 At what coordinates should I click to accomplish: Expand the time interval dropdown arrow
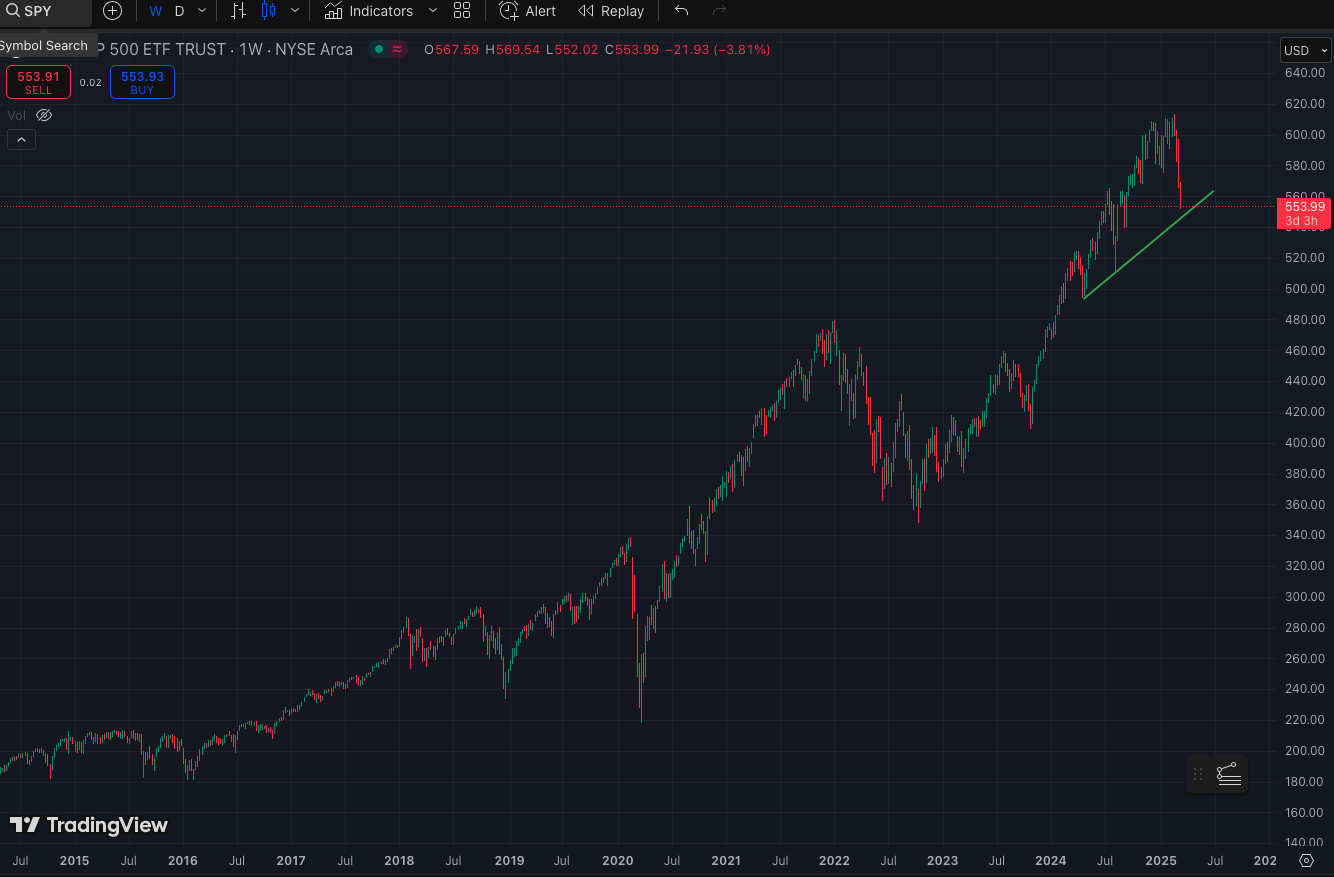[x=202, y=11]
